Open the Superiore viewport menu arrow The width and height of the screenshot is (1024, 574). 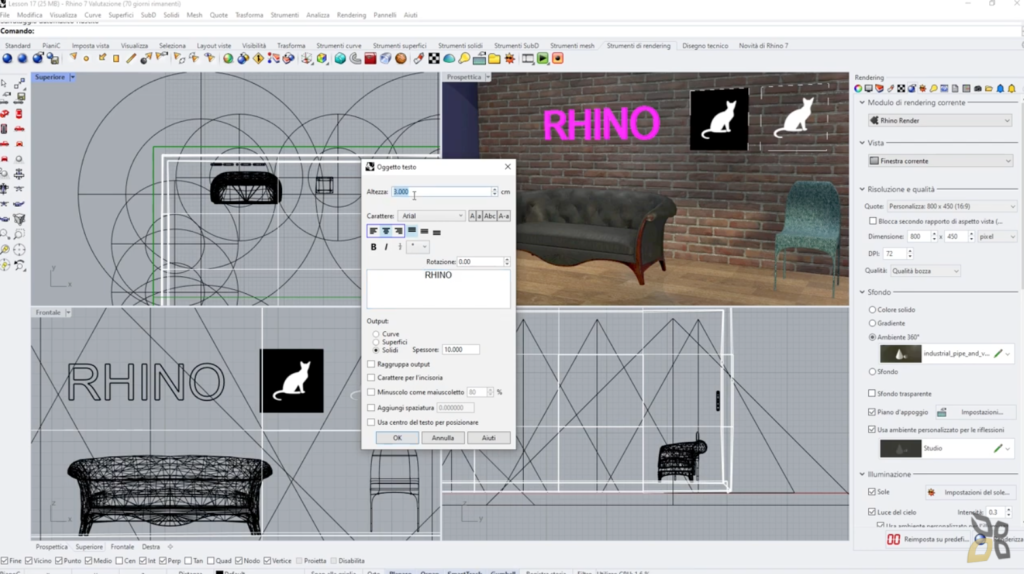pyautogui.click(x=72, y=77)
